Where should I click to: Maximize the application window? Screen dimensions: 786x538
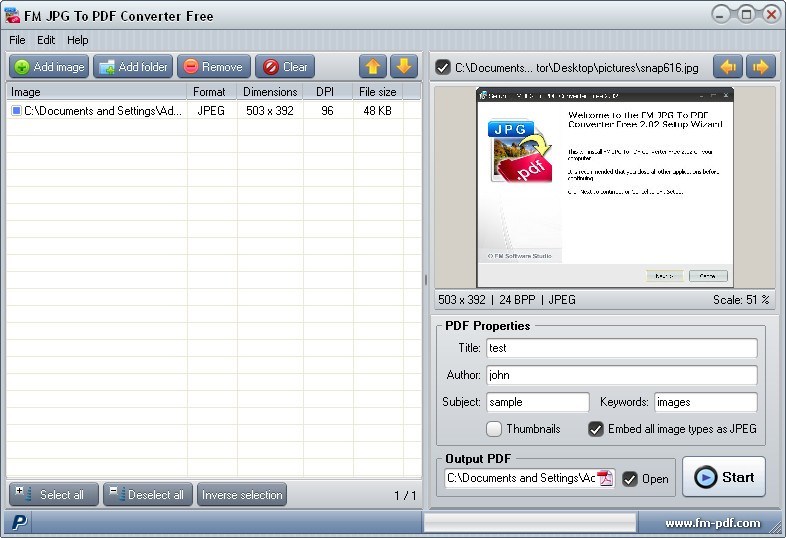click(x=746, y=15)
